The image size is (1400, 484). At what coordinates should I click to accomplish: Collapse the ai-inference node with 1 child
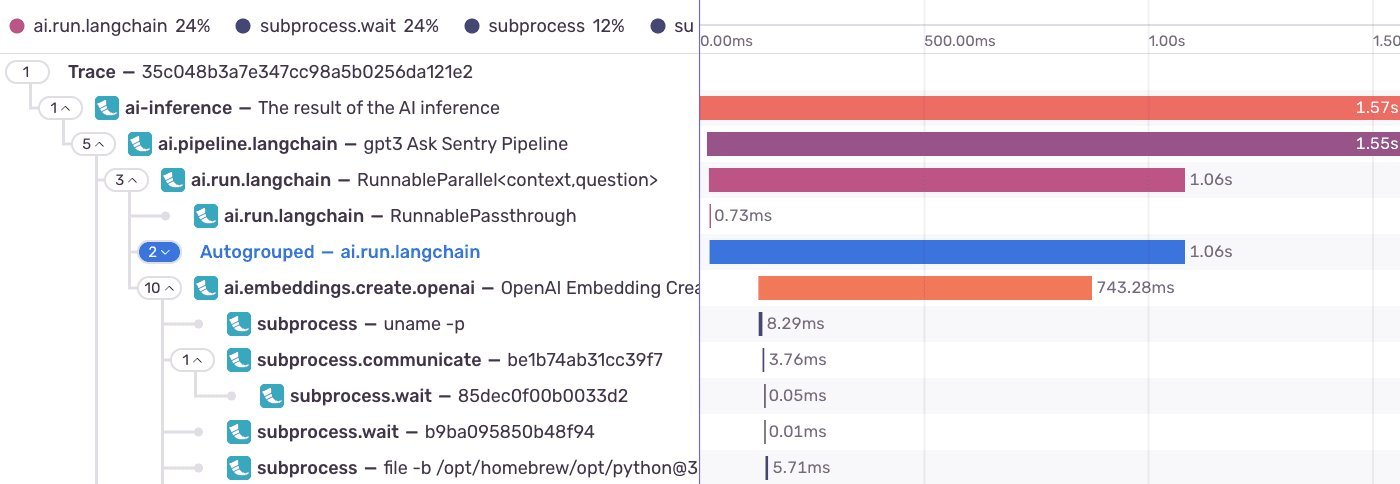60,108
